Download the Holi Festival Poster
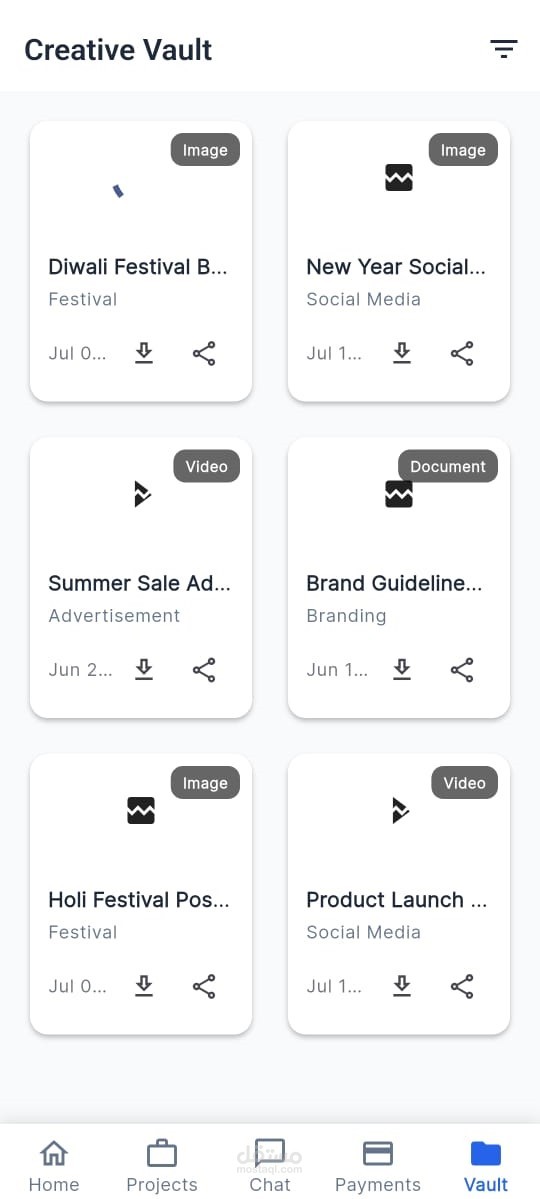Screen dimensions: 540x1199 [x=144, y=986]
